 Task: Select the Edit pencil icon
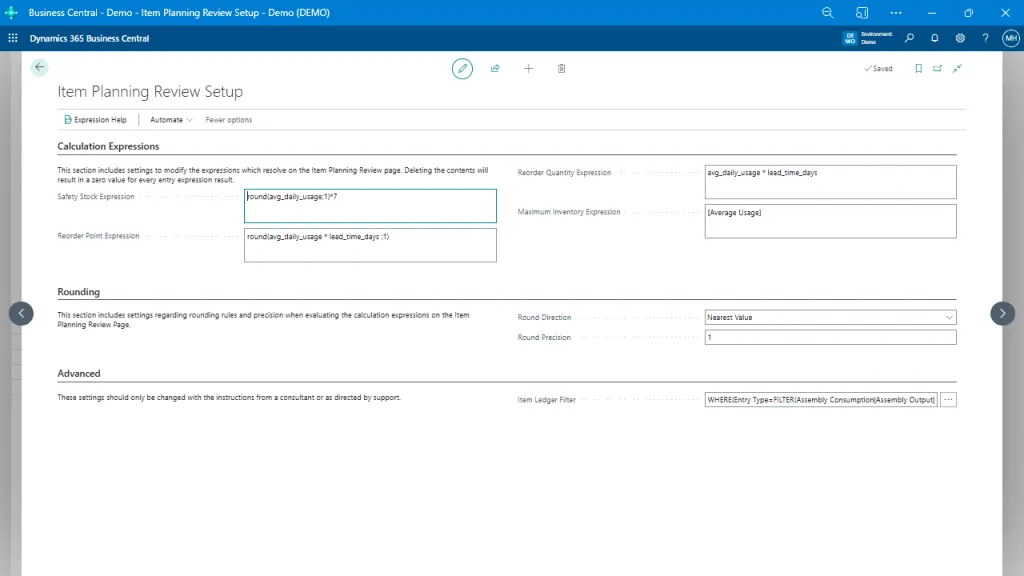(462, 68)
